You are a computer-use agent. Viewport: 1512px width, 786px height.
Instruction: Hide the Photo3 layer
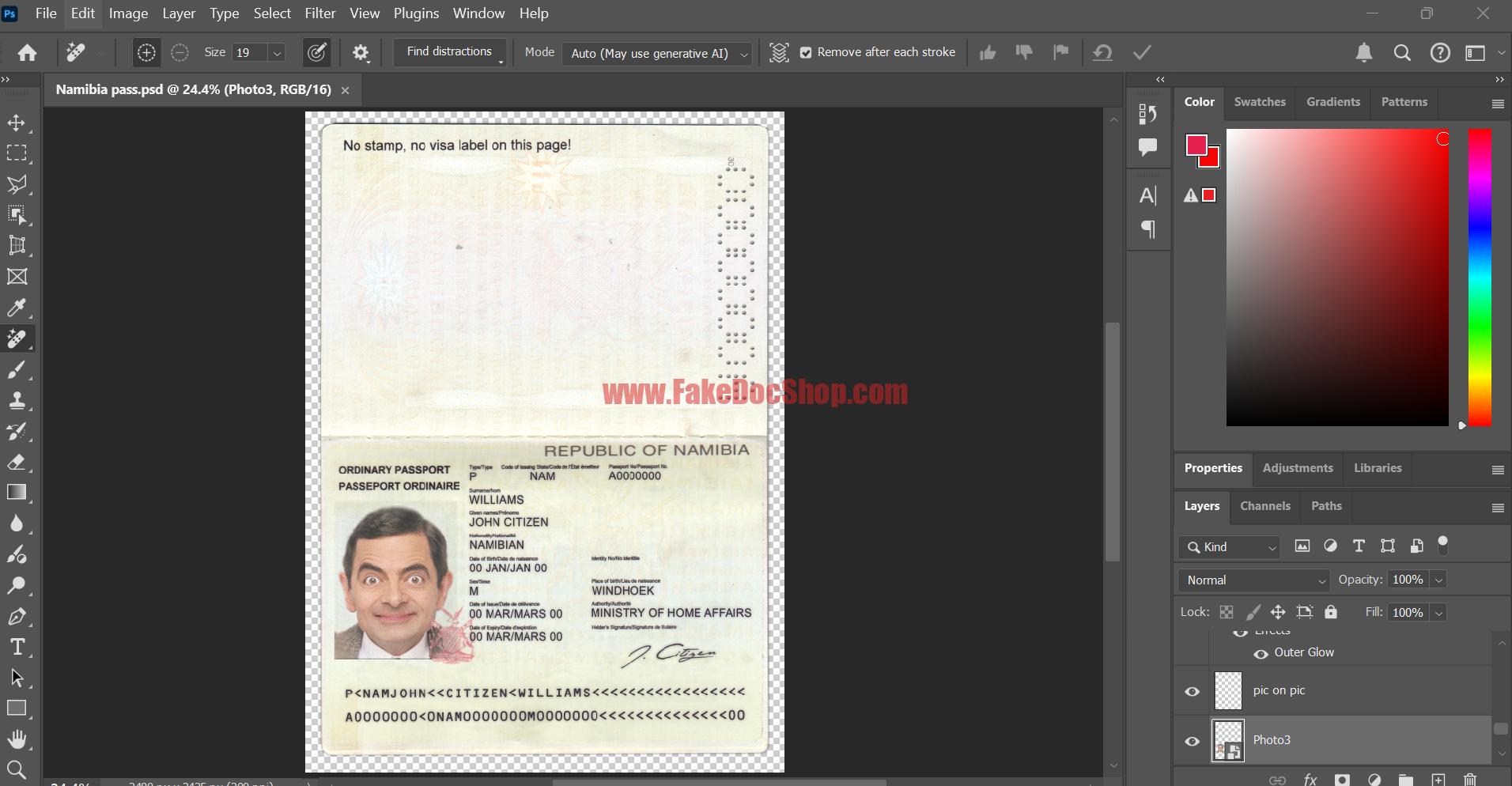(1193, 742)
